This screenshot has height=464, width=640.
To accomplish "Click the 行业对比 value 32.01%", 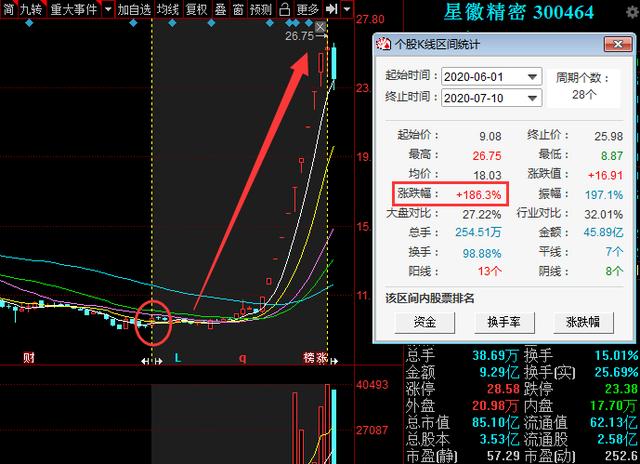I will pos(604,214).
